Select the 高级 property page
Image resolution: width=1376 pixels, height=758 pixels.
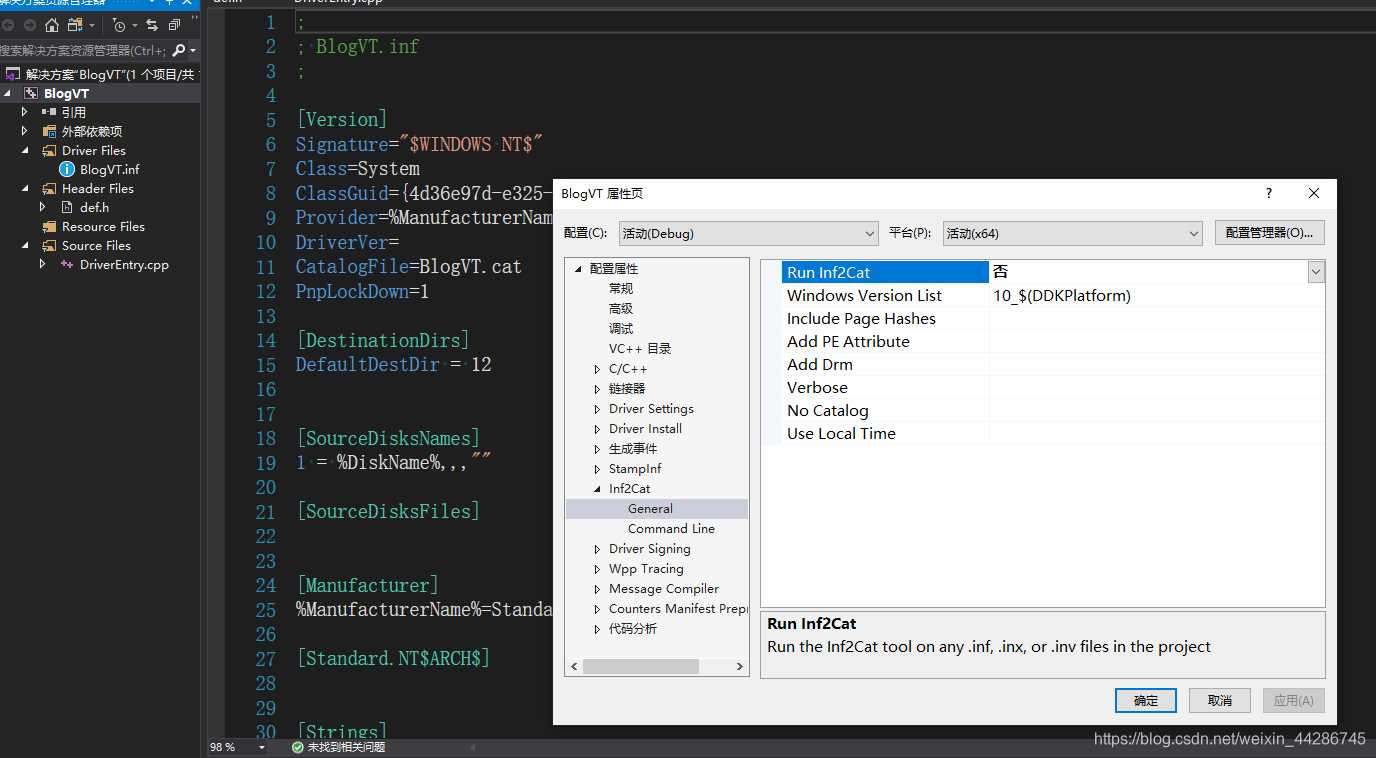[621, 308]
